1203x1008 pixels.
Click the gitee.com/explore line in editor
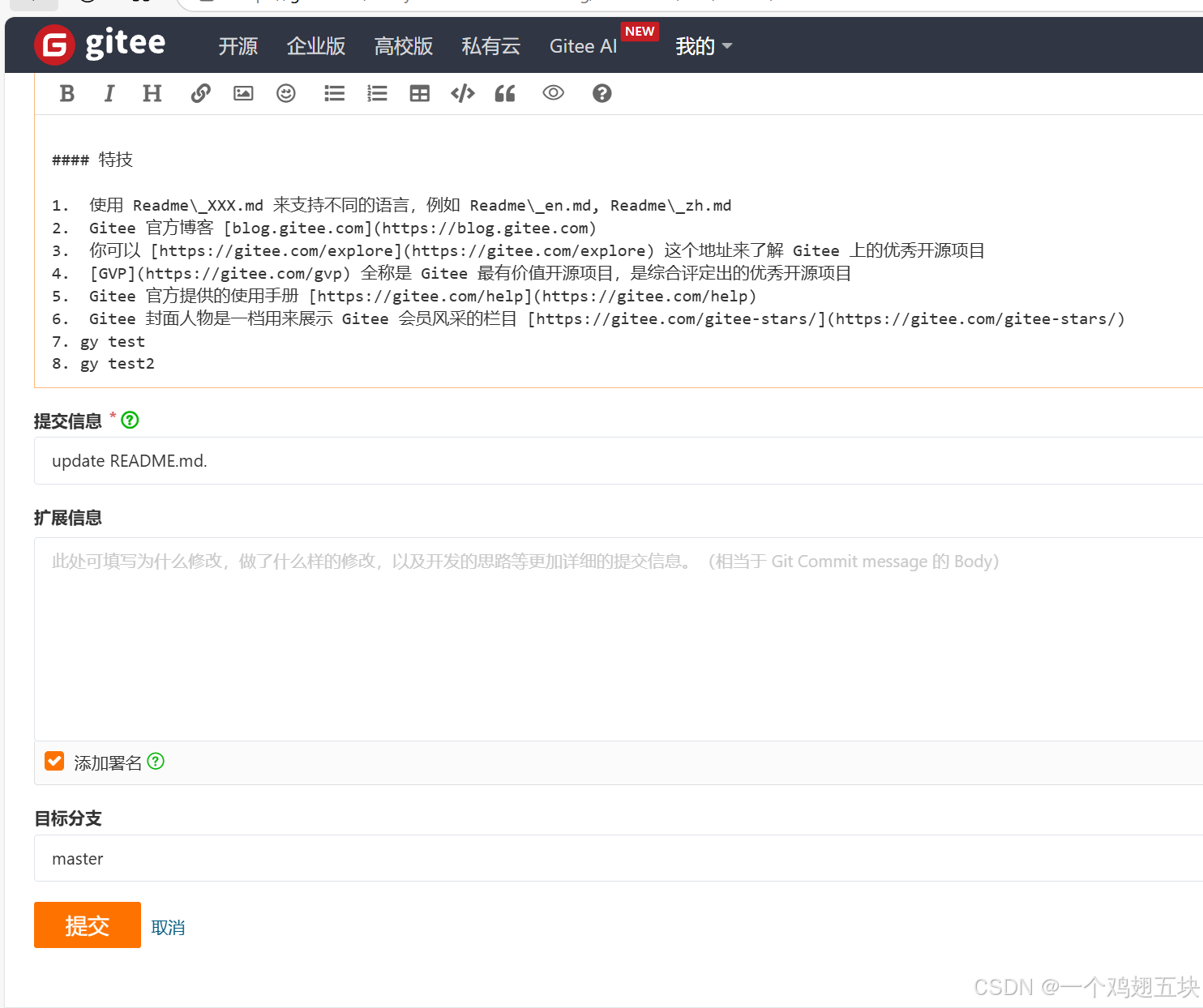point(519,250)
